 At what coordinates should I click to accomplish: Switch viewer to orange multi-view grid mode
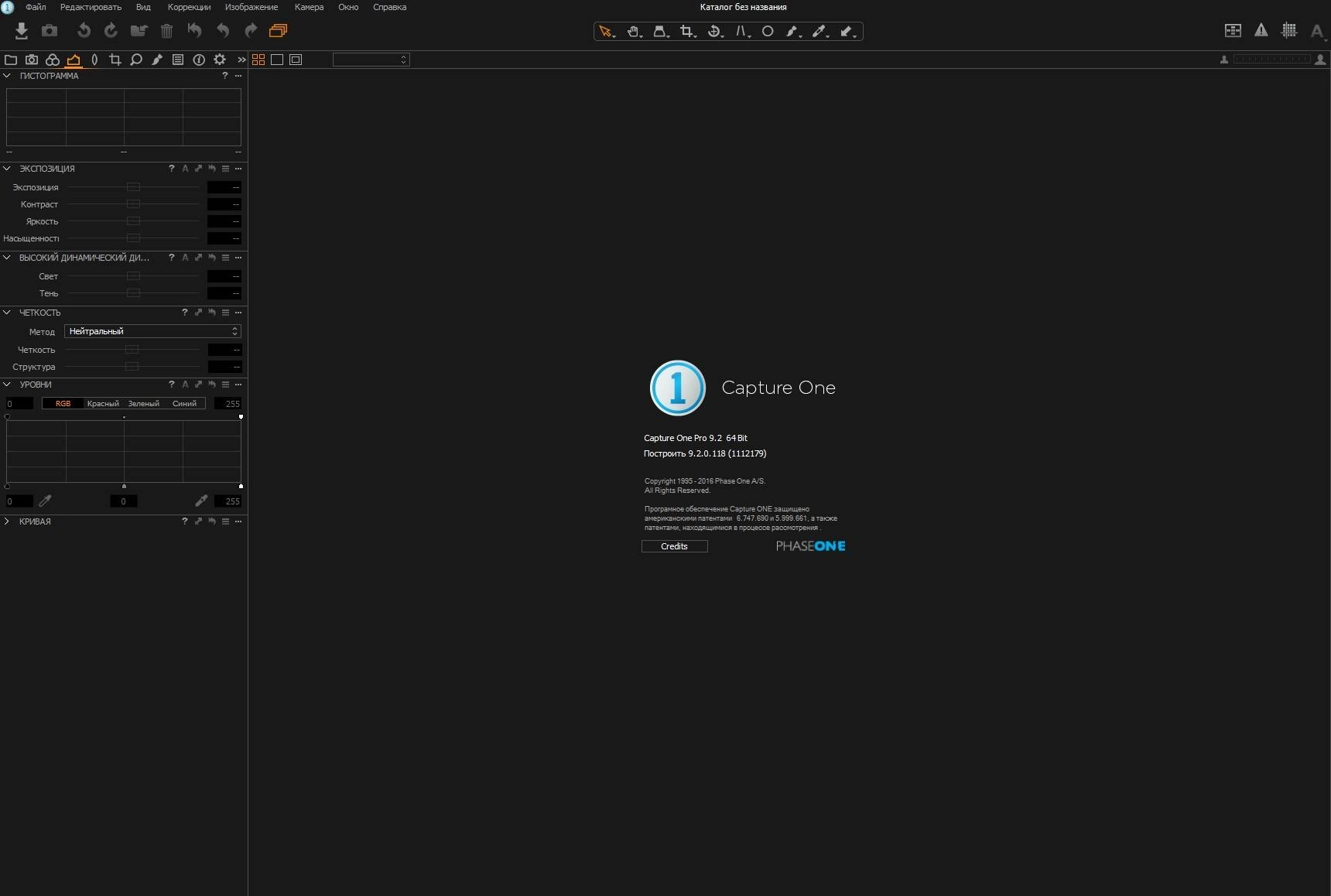258,60
